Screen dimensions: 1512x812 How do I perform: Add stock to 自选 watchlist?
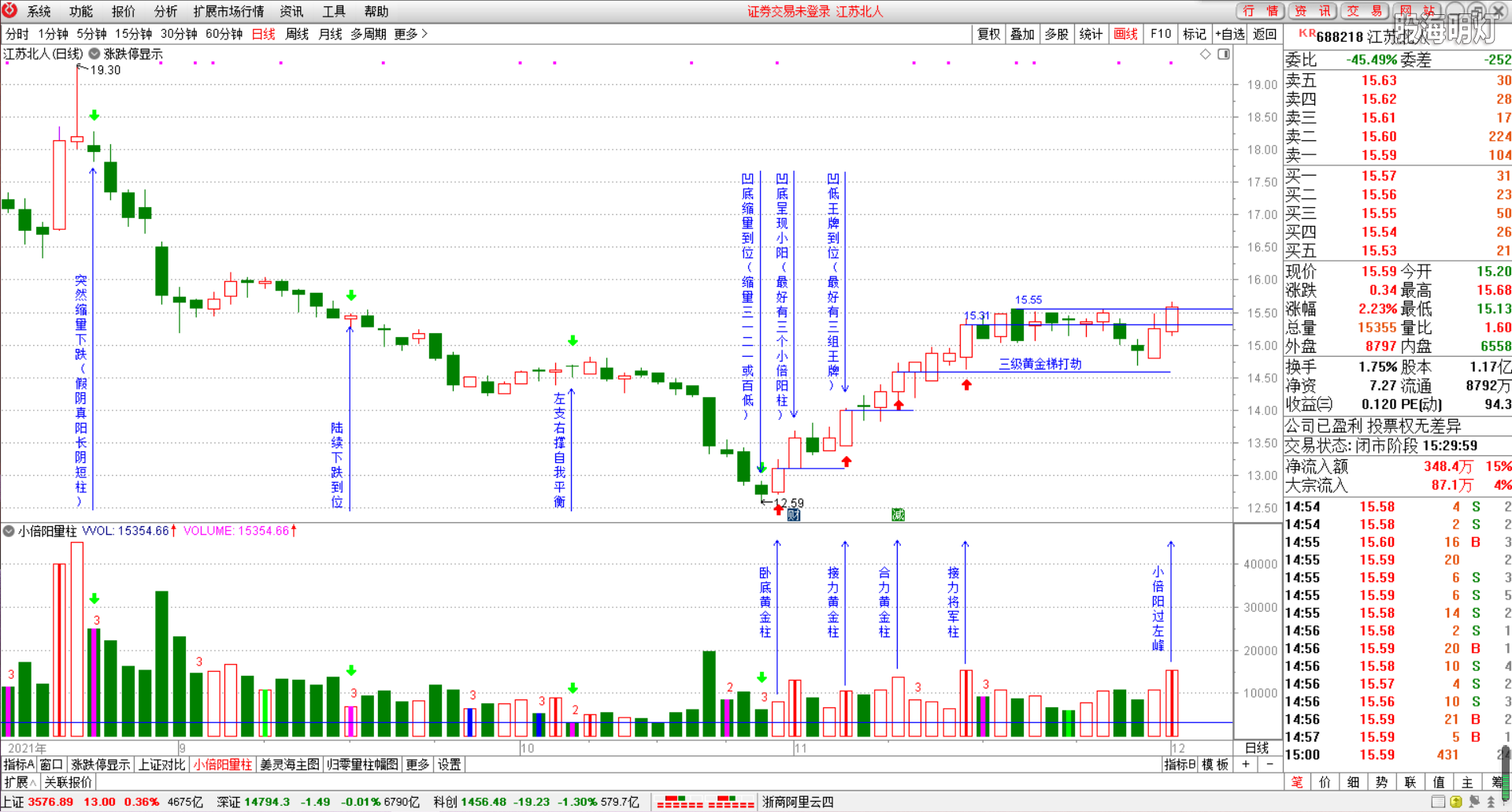coord(1230,34)
